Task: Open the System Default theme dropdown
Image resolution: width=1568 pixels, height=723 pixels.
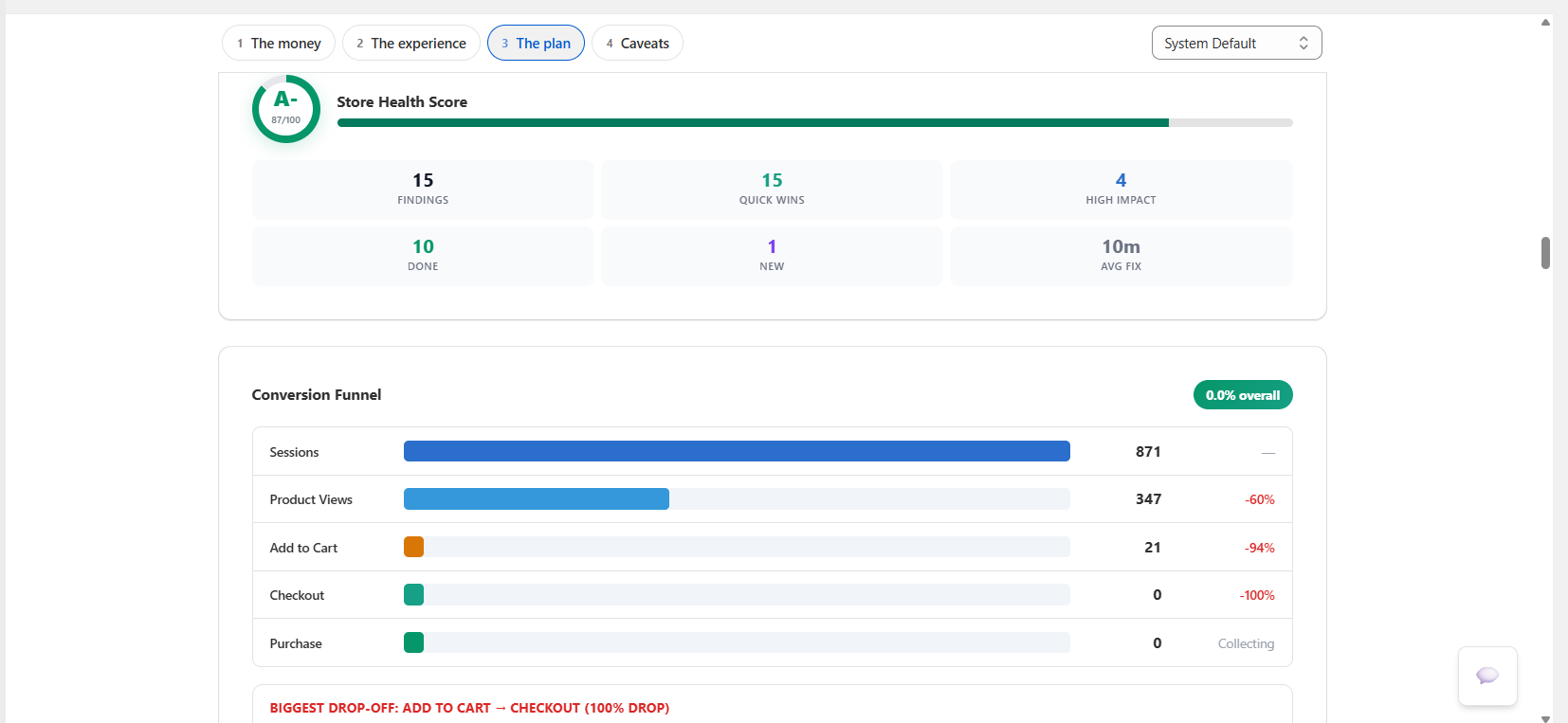Action: (x=1236, y=43)
